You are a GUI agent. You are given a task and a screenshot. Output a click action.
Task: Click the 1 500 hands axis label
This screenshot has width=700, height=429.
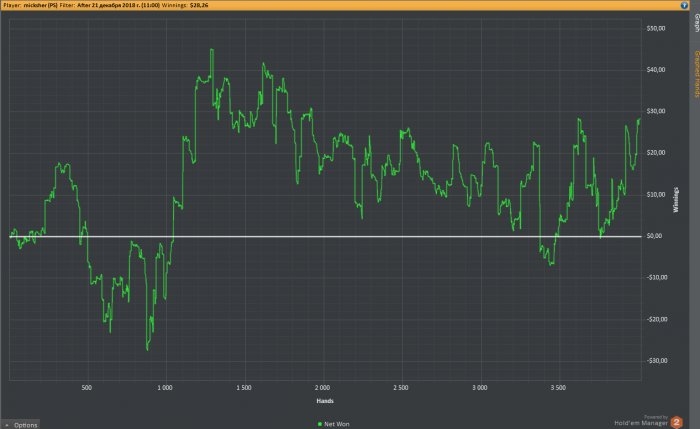(244, 387)
